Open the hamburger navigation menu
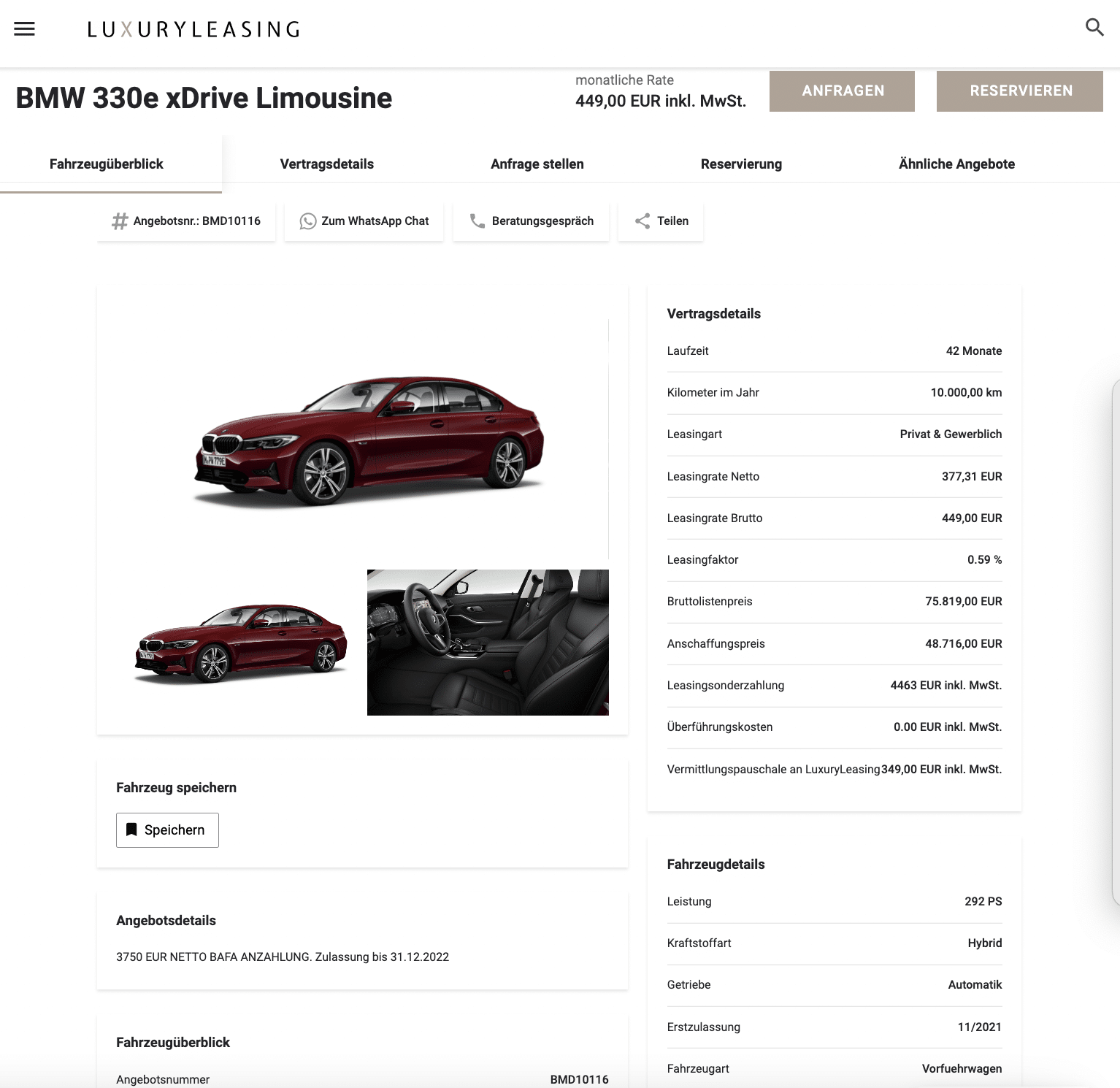This screenshot has height=1088, width=1120. [x=25, y=29]
